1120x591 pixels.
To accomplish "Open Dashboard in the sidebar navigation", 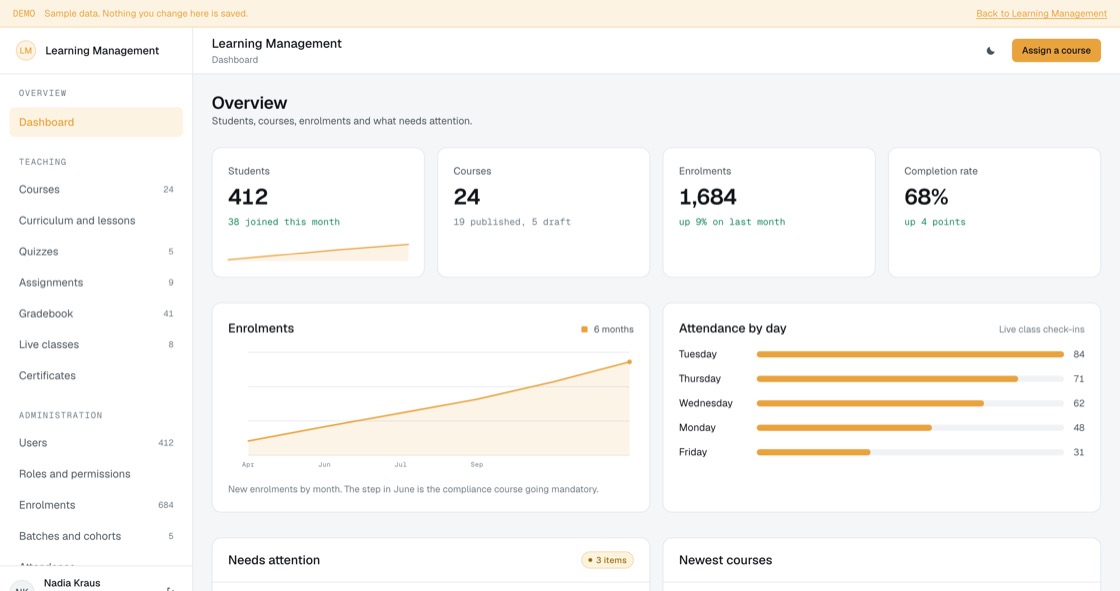I will tap(96, 122).
